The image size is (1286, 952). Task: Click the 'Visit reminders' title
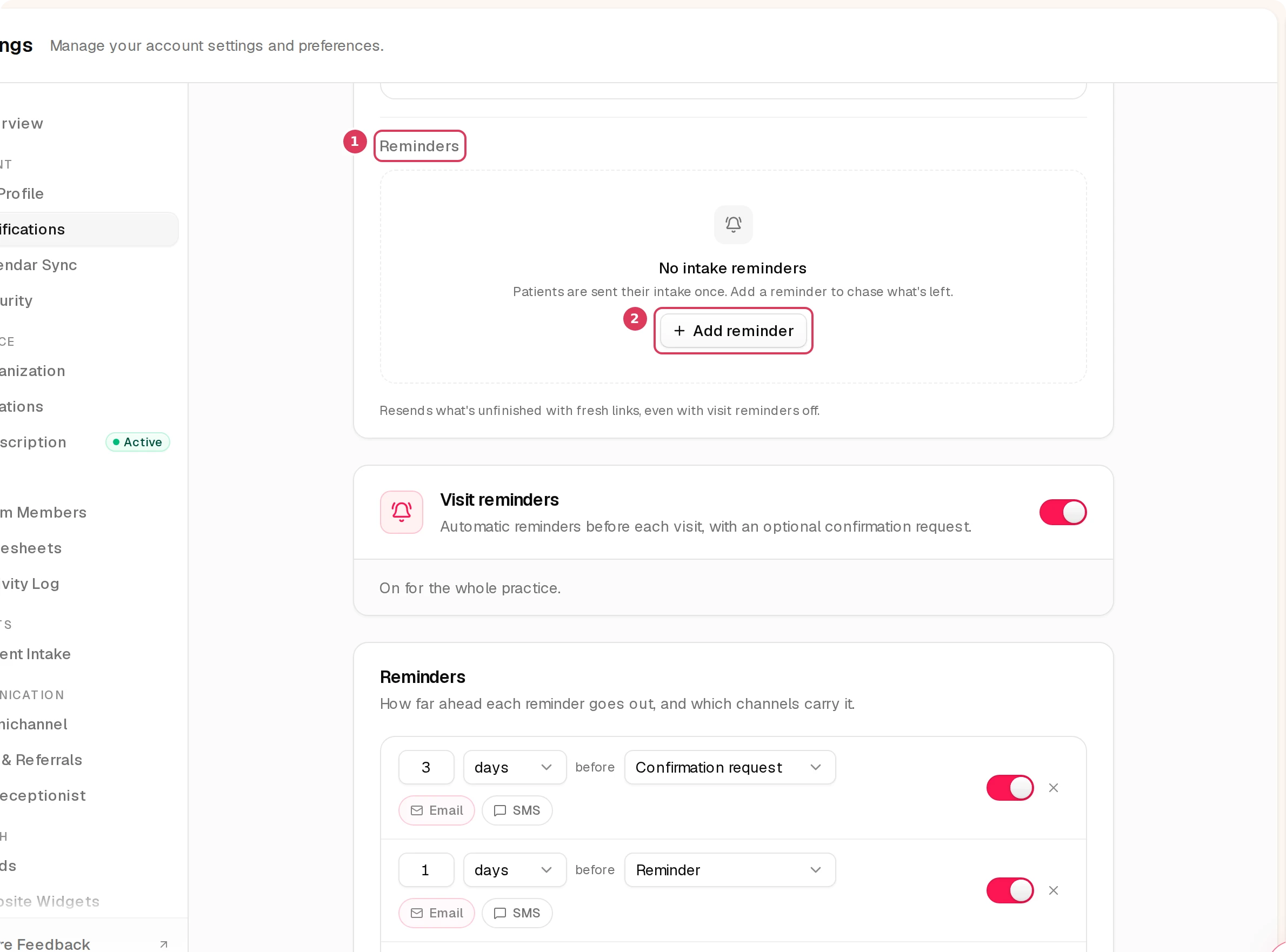pyautogui.click(x=499, y=500)
